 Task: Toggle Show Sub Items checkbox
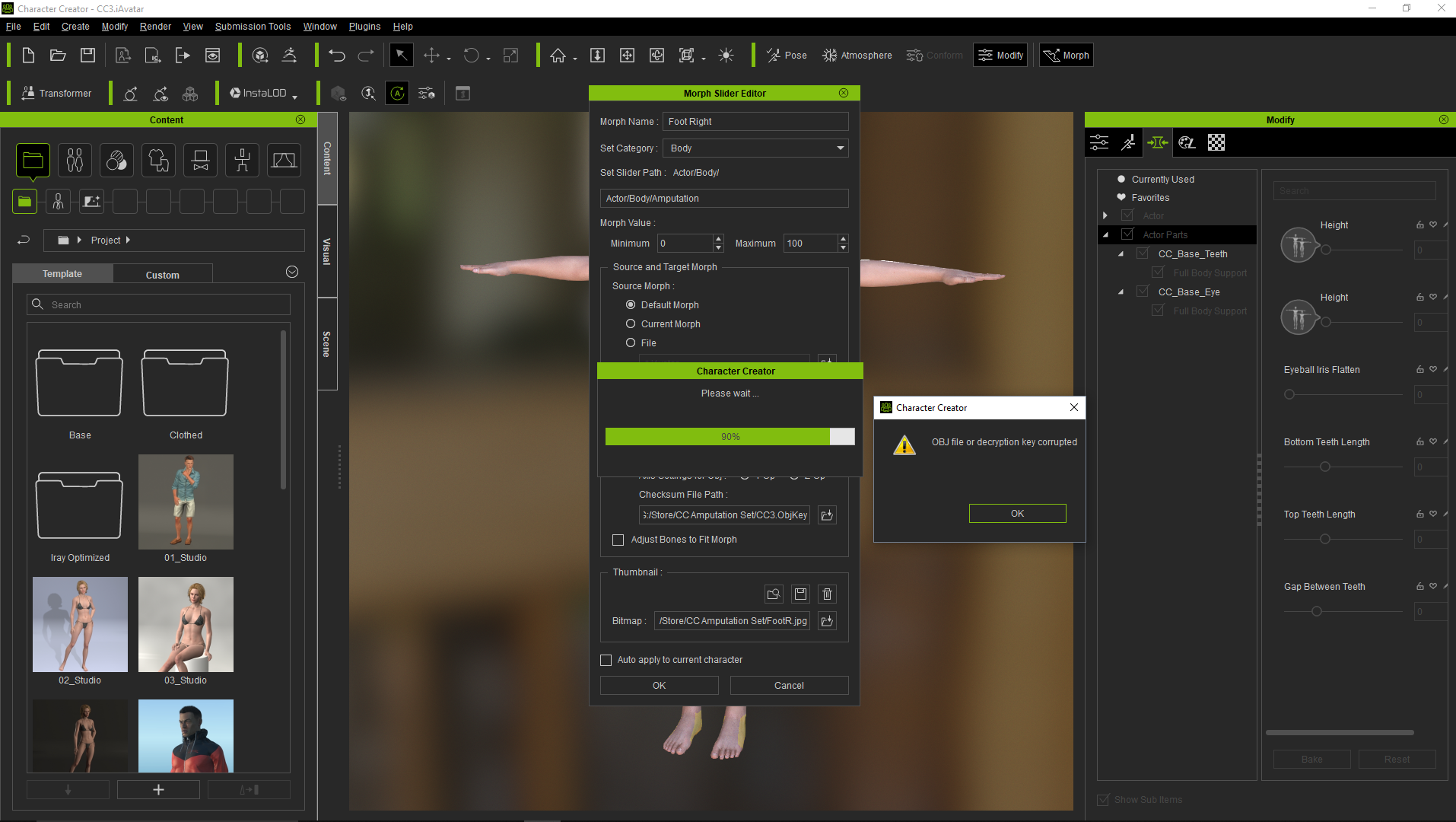(x=1103, y=800)
